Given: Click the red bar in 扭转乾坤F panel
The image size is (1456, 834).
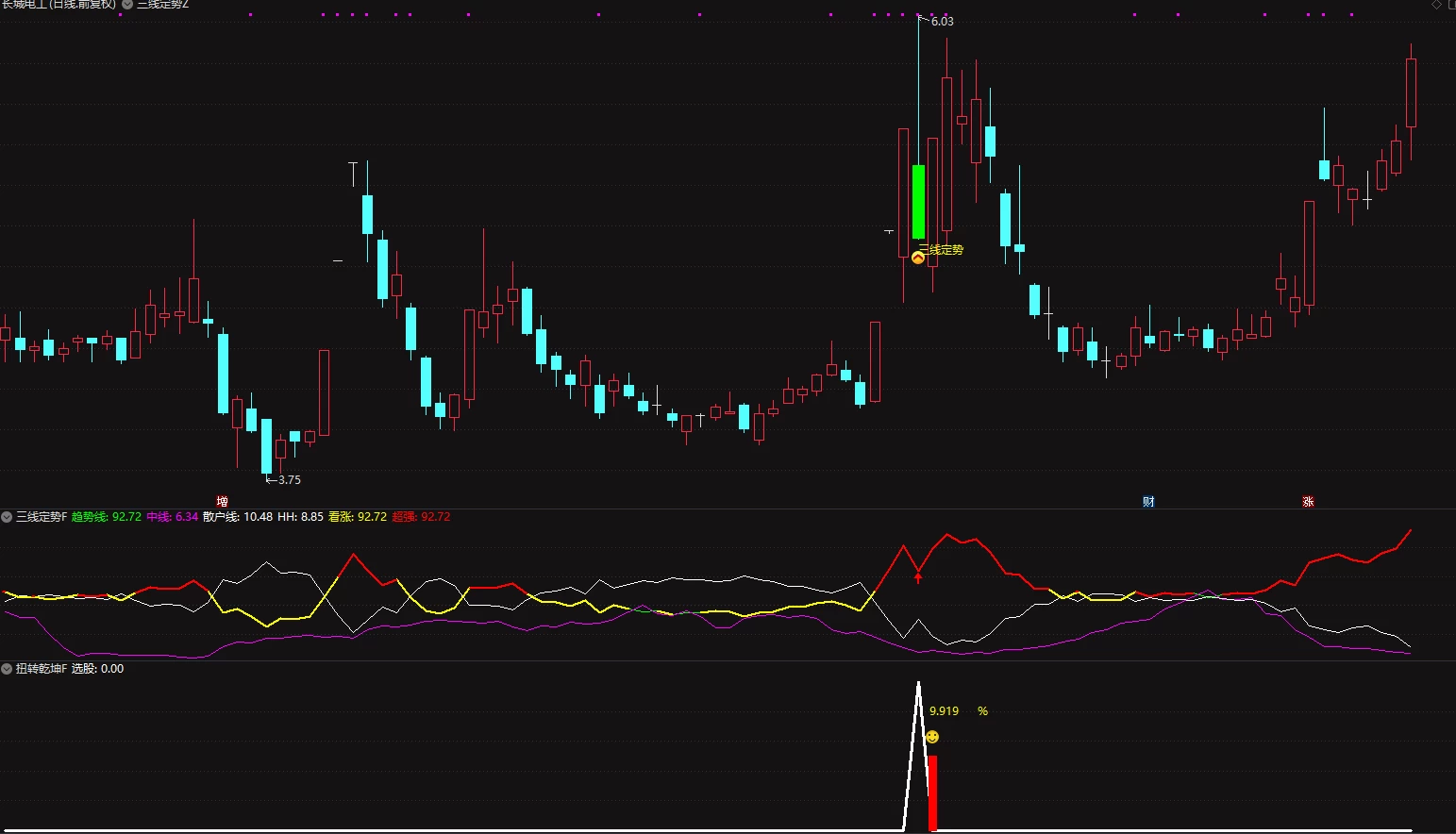Looking at the screenshot, I should coord(932,793).
